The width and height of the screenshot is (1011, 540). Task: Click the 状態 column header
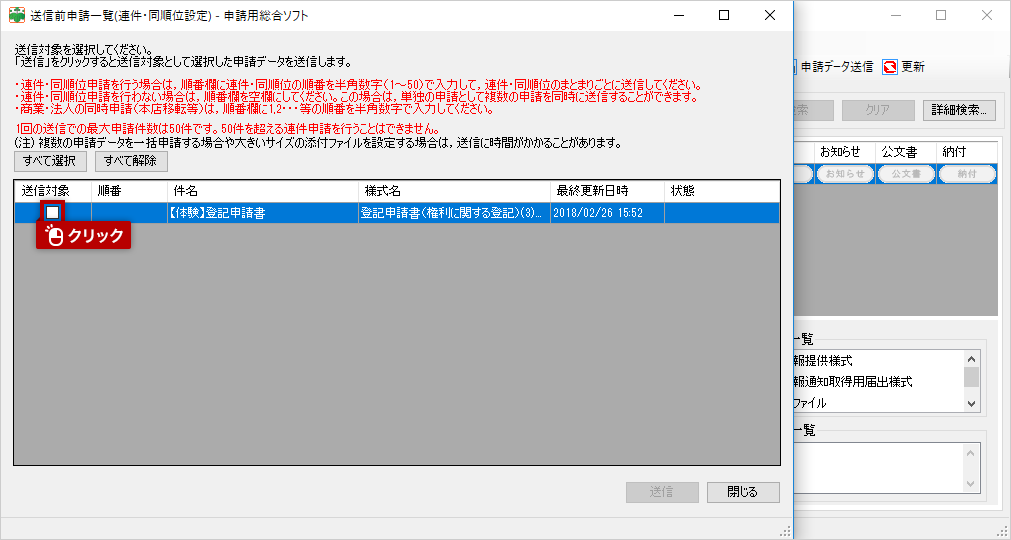pyautogui.click(x=722, y=191)
